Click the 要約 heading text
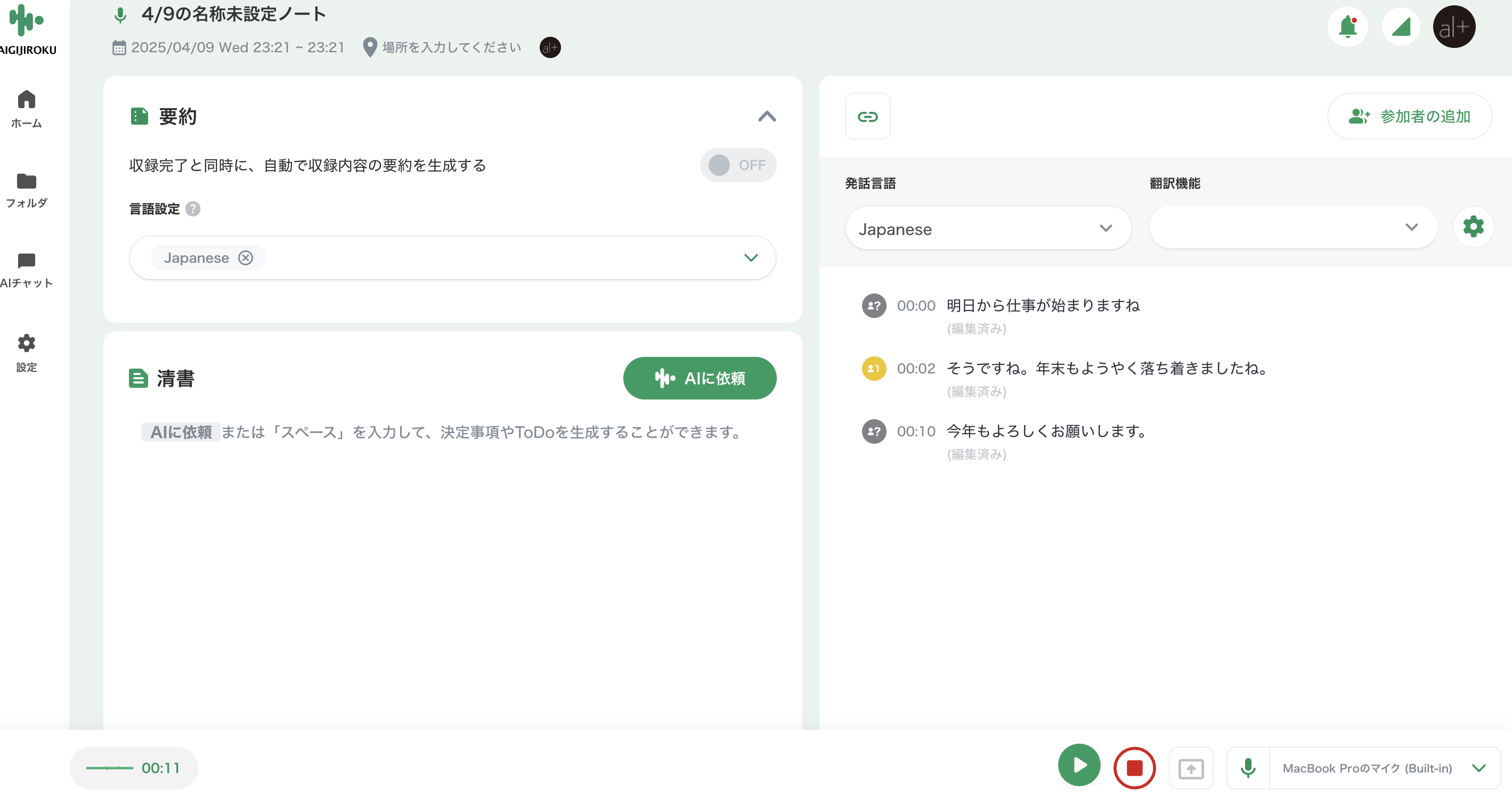The image size is (1512, 799). (177, 116)
